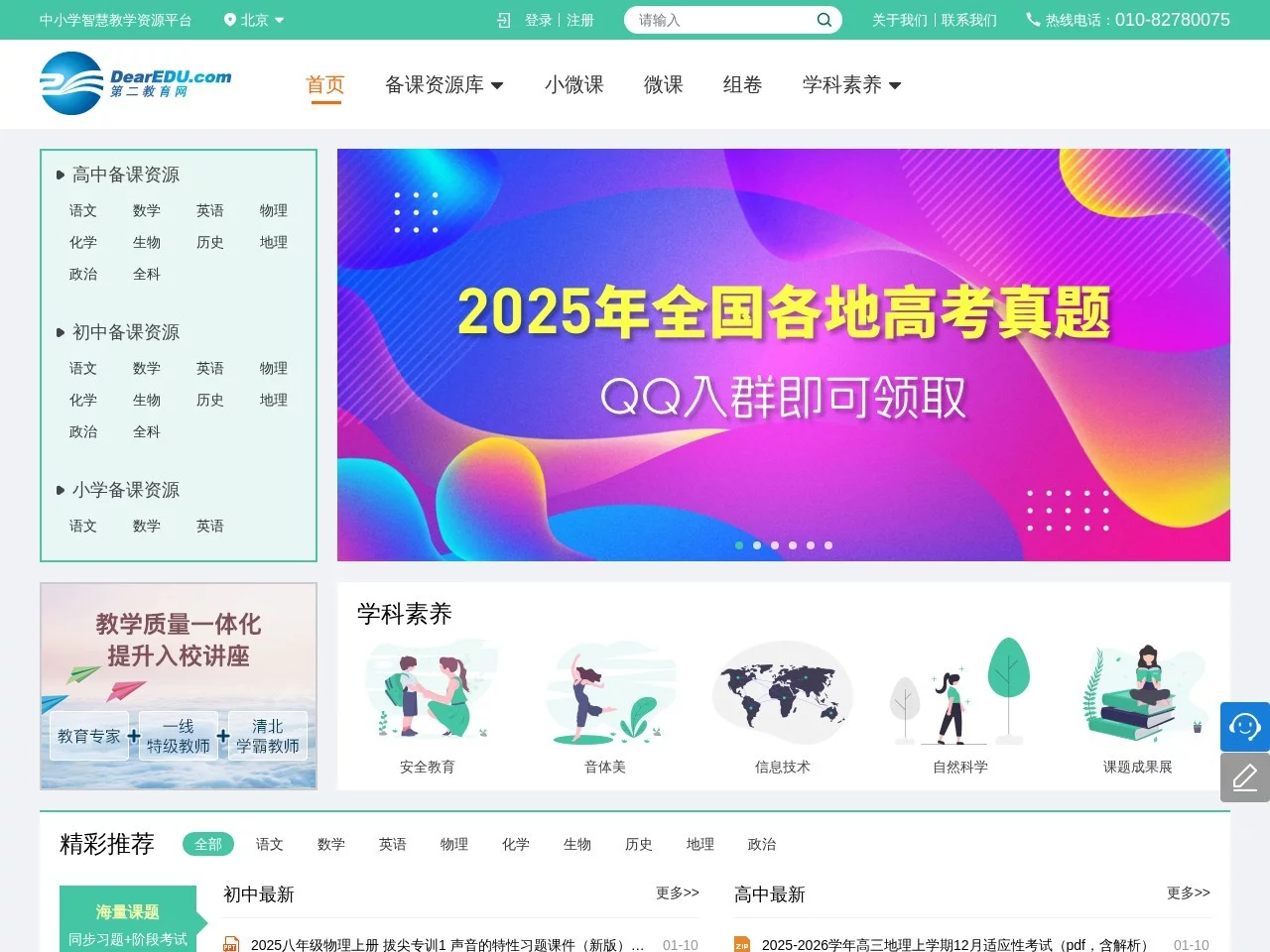Switch to the 小微课 nav item

(x=573, y=84)
